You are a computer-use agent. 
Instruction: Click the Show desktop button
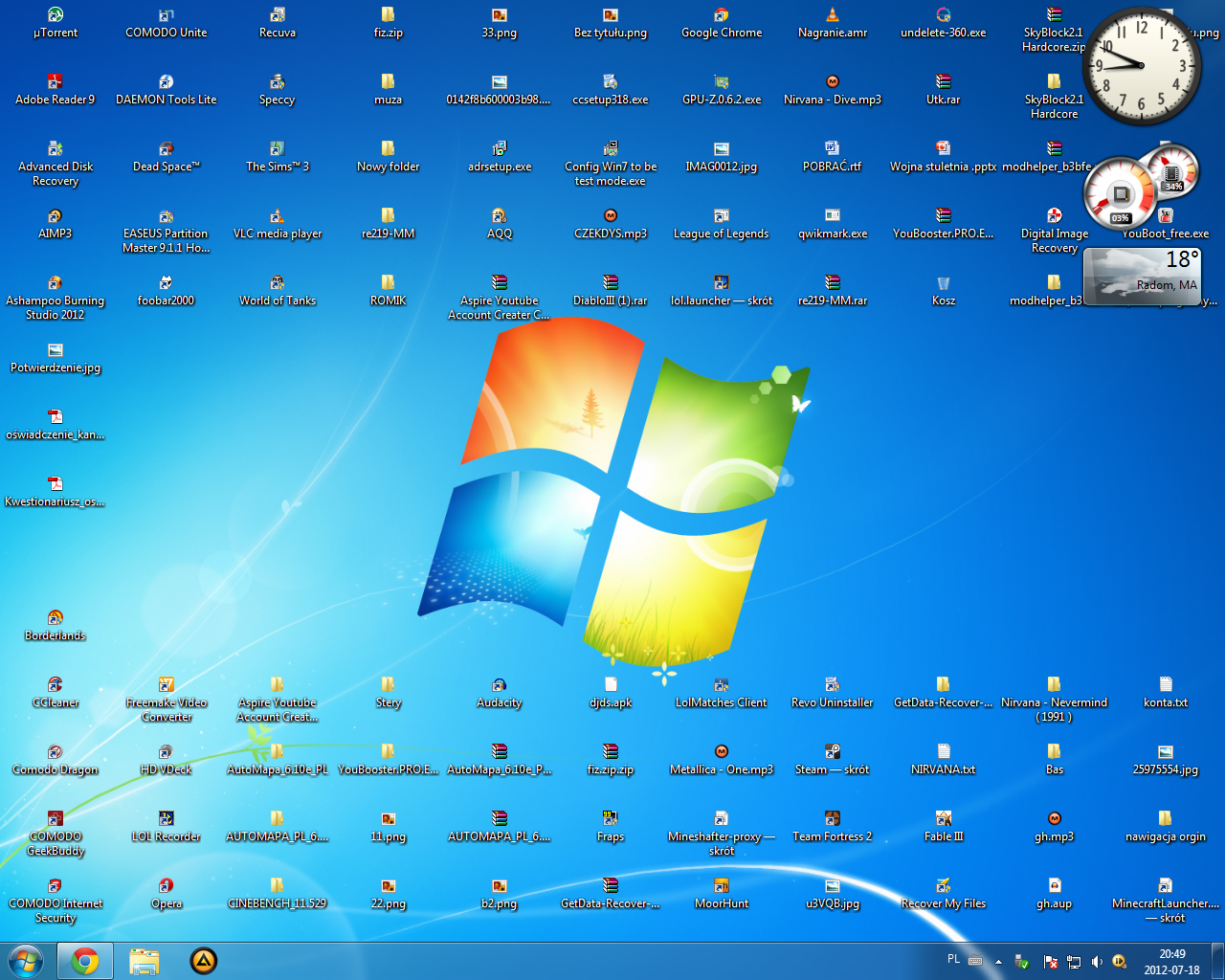[x=1218, y=961]
